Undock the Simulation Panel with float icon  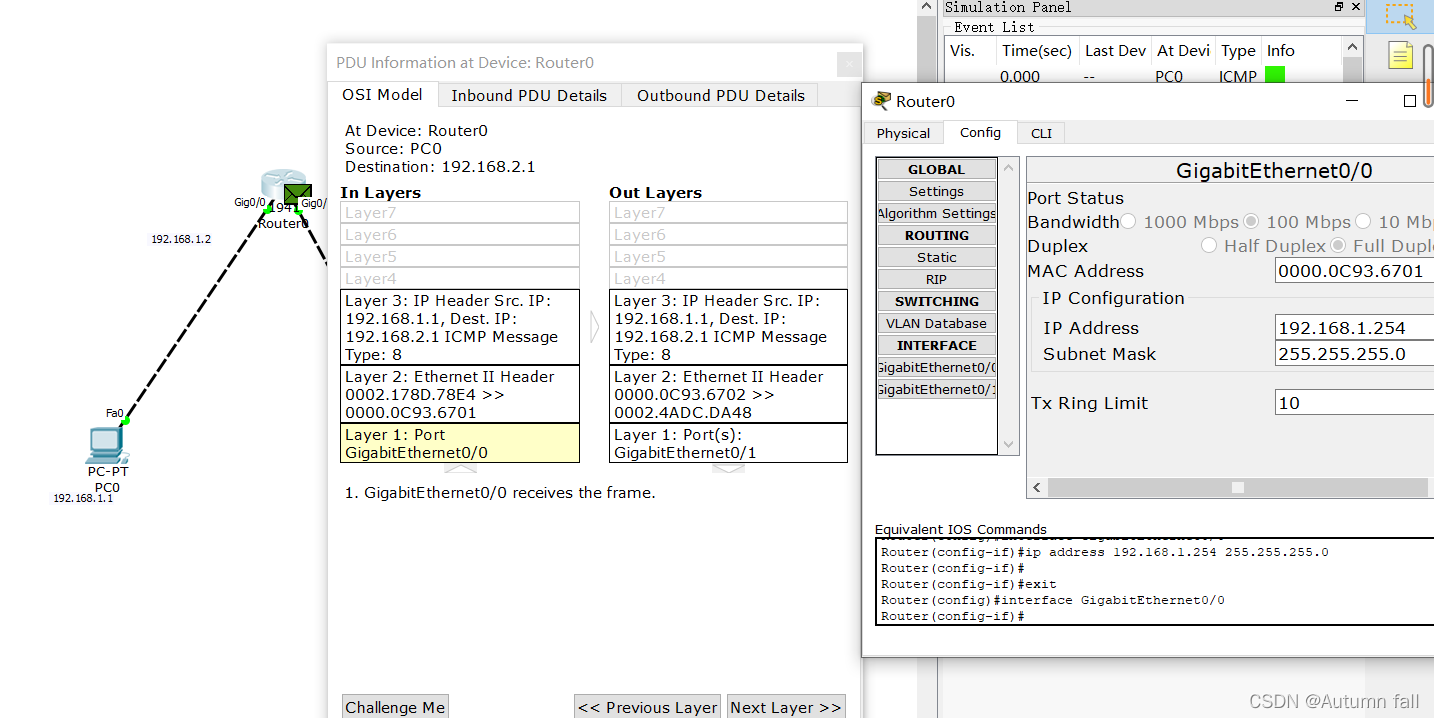click(1339, 7)
